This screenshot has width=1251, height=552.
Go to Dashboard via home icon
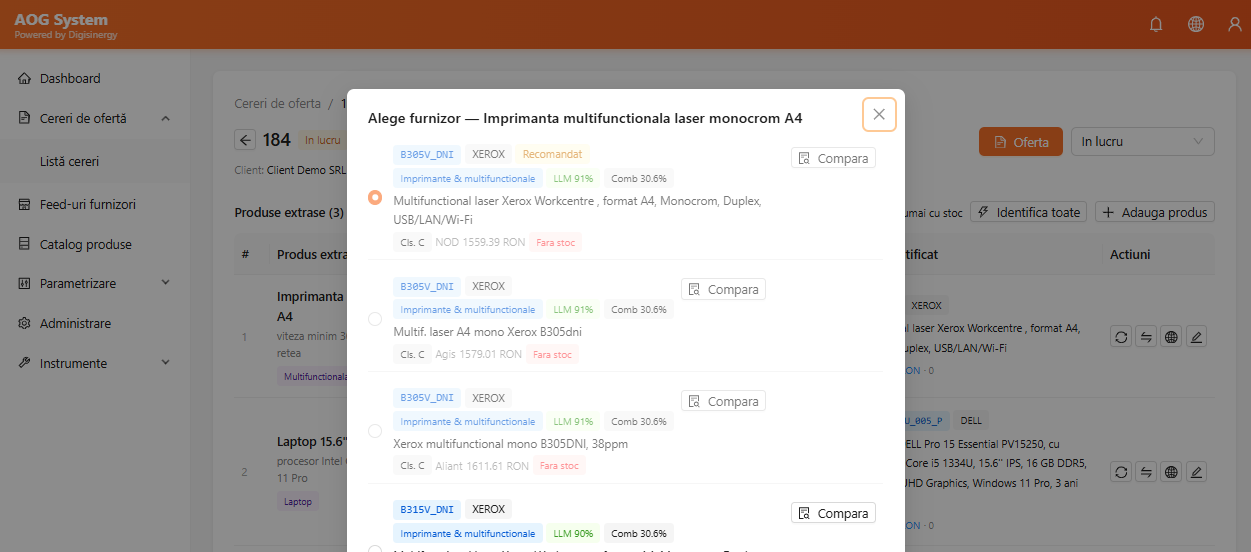[x=25, y=79]
